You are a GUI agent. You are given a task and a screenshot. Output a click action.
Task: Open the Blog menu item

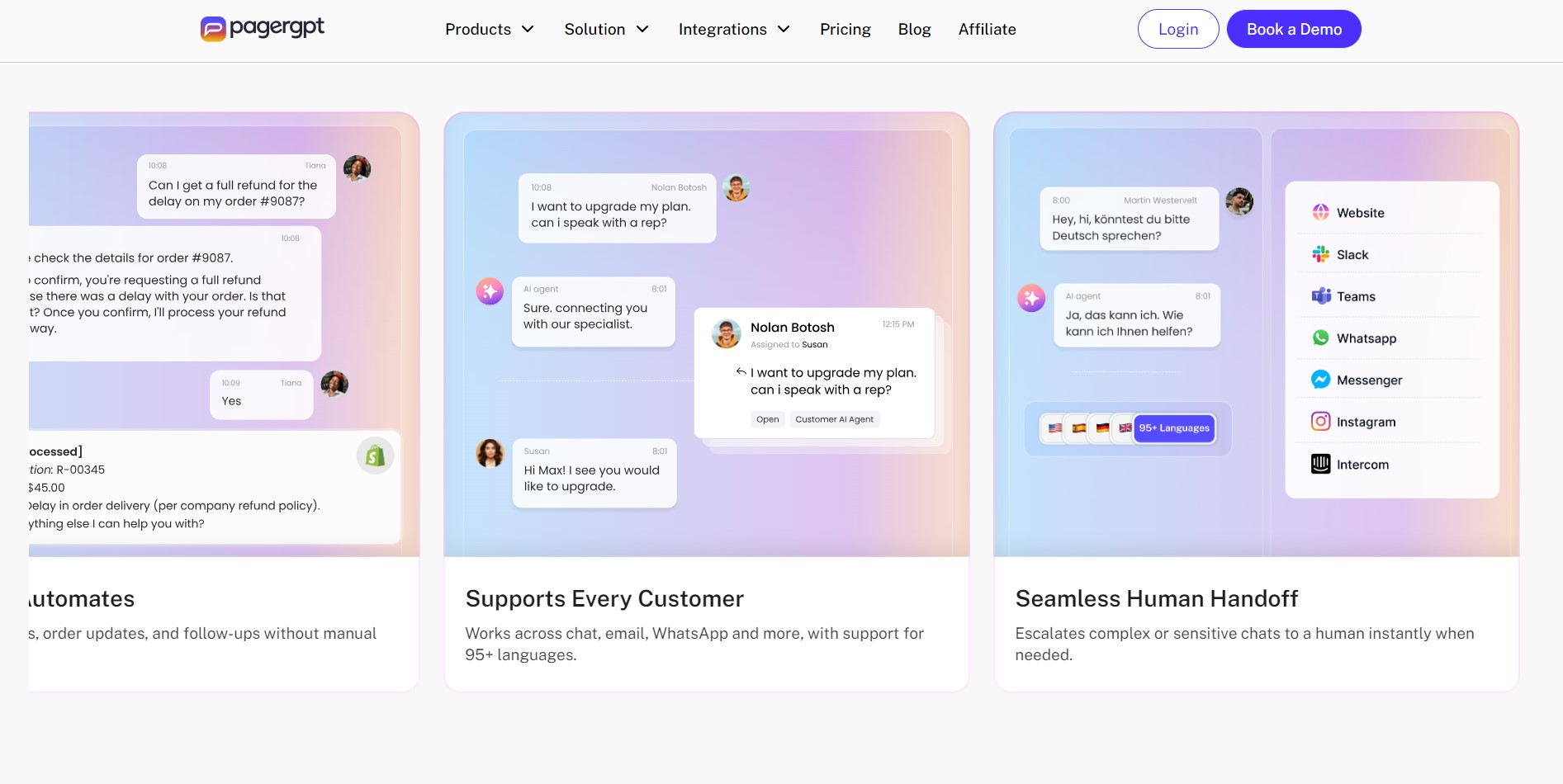click(914, 30)
